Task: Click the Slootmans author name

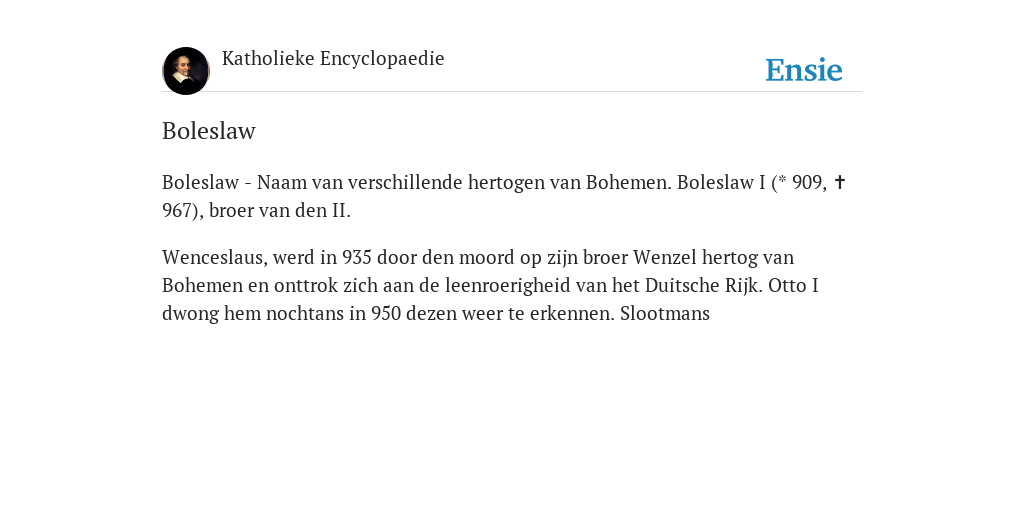Action: pyautogui.click(x=665, y=313)
